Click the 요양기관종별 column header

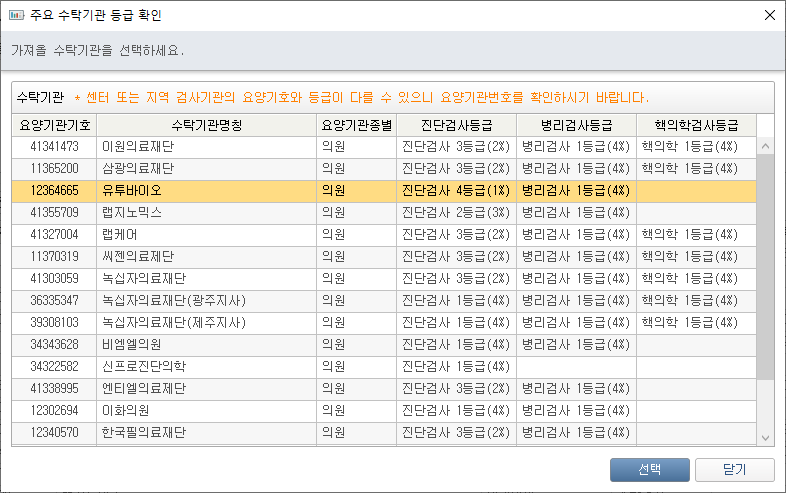(357, 125)
